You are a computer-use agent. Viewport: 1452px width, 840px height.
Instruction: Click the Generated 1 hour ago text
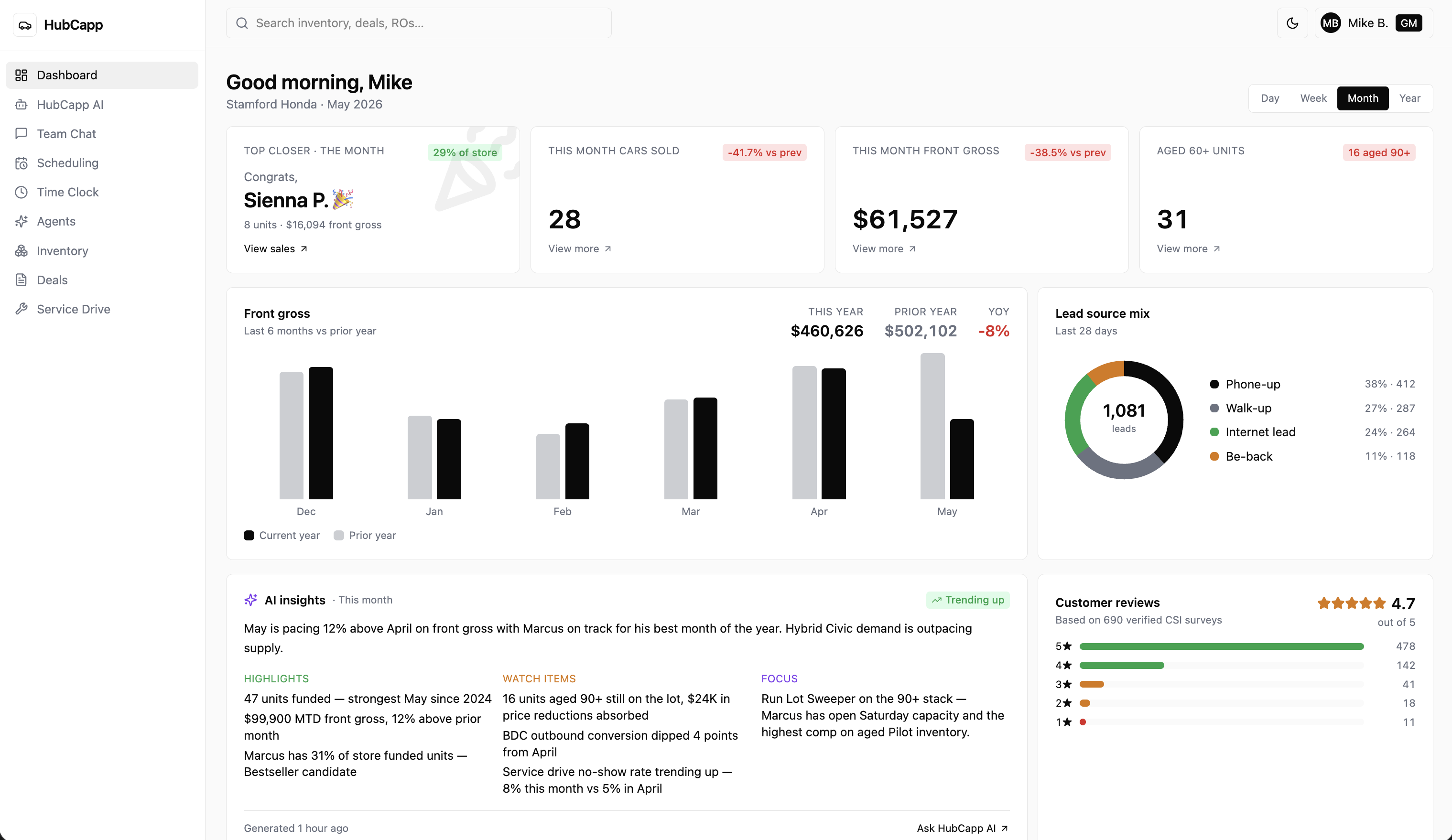tap(295, 828)
